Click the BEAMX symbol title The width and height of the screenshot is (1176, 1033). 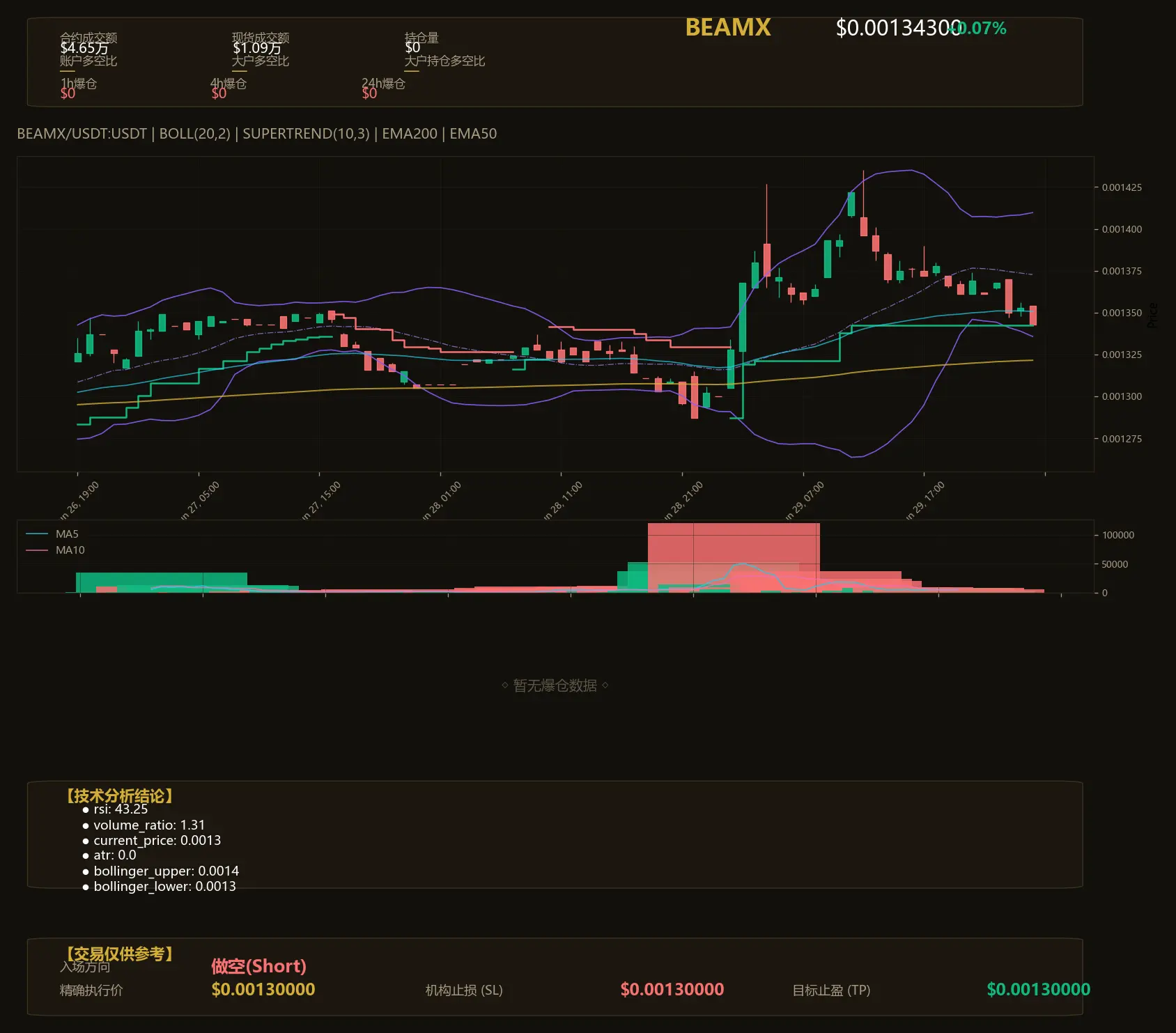(728, 27)
